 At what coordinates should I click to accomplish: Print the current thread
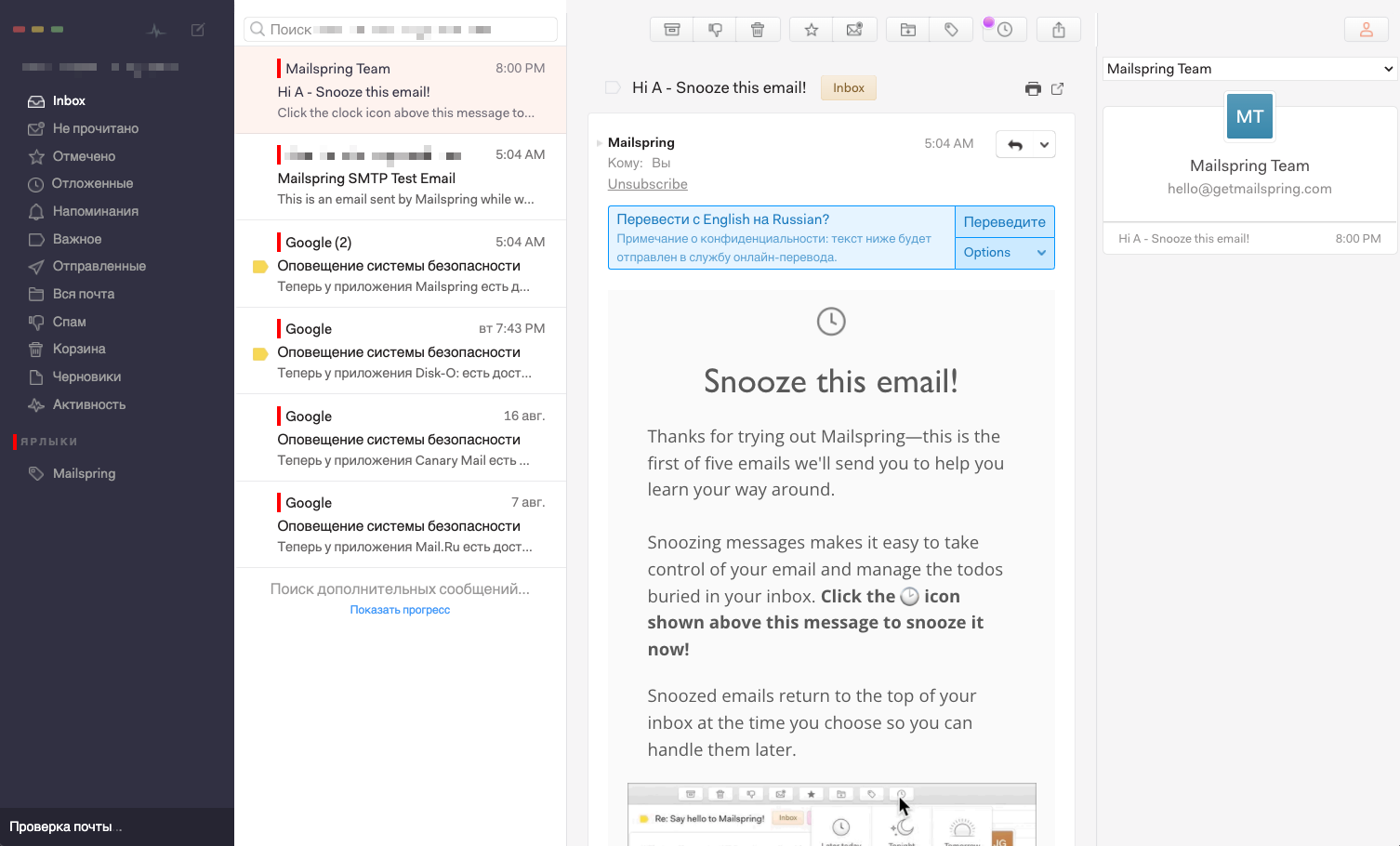pyautogui.click(x=1033, y=88)
